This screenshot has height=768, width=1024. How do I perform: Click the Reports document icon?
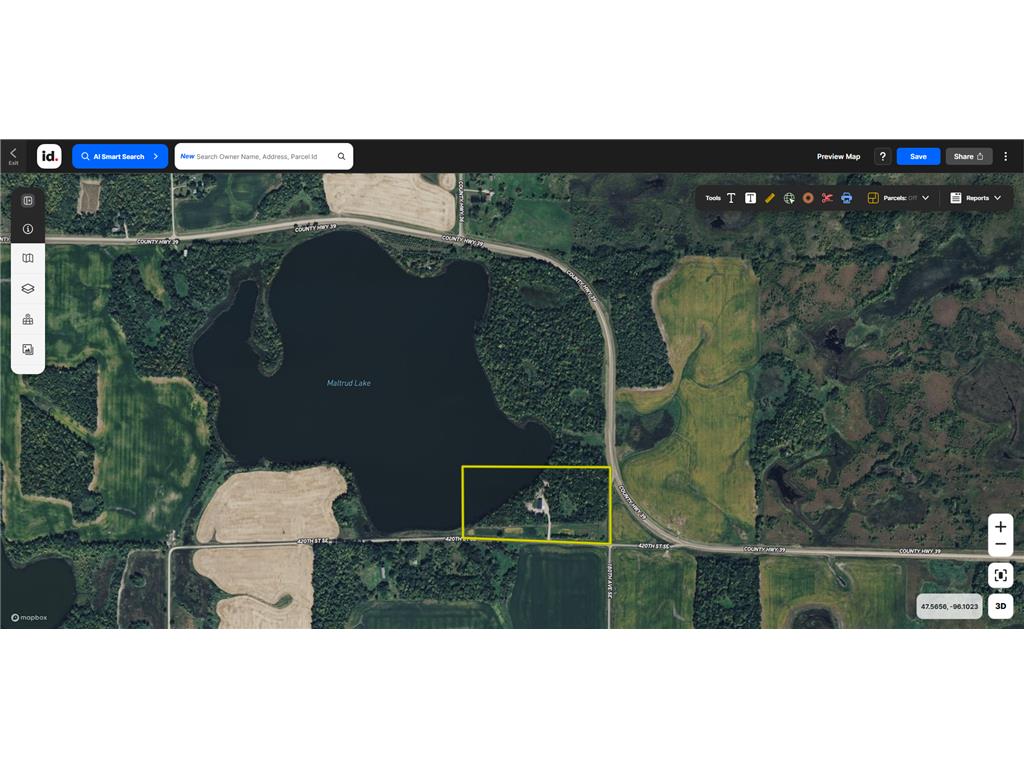pos(955,198)
